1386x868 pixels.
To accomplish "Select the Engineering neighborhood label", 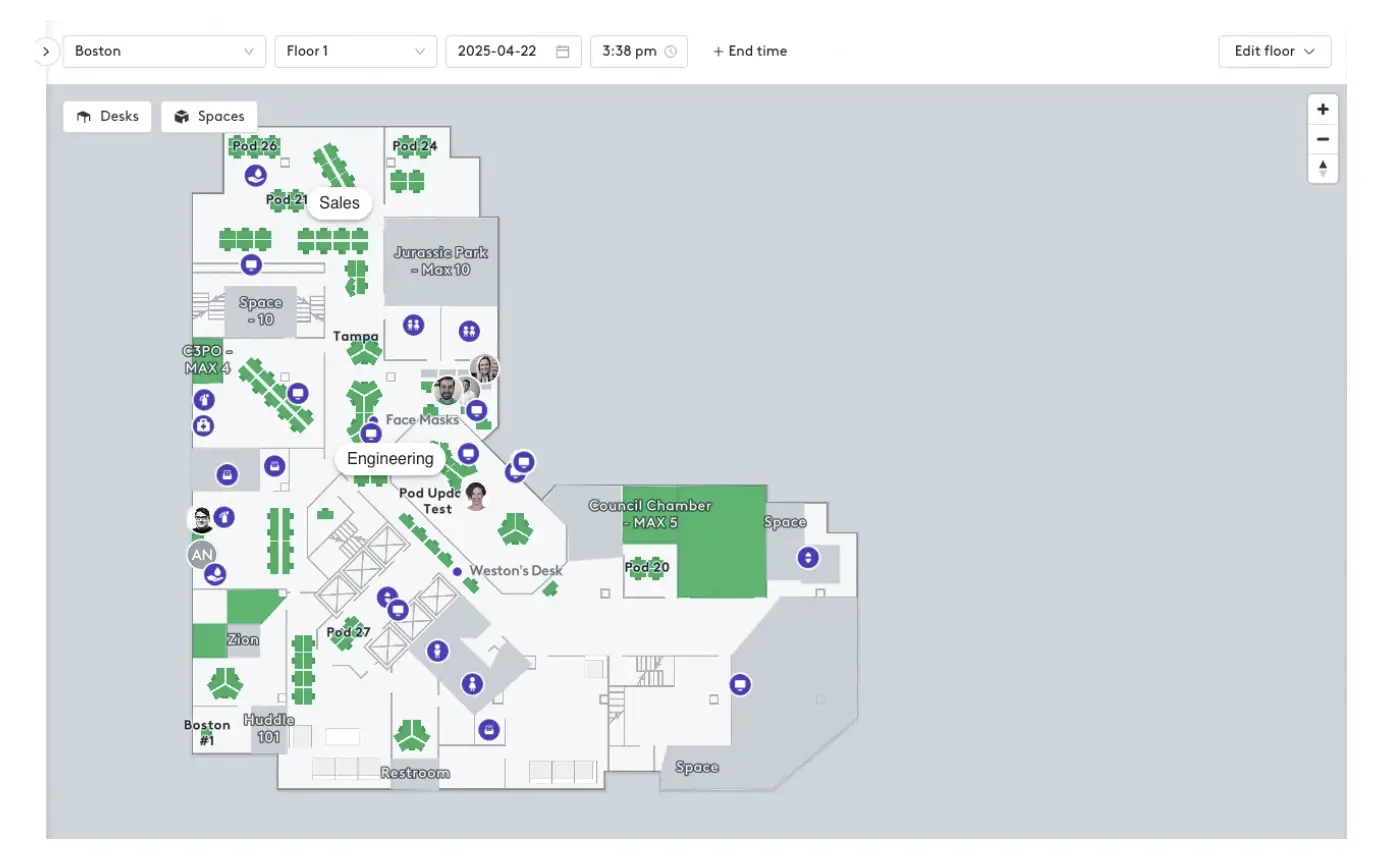I will click(x=390, y=459).
